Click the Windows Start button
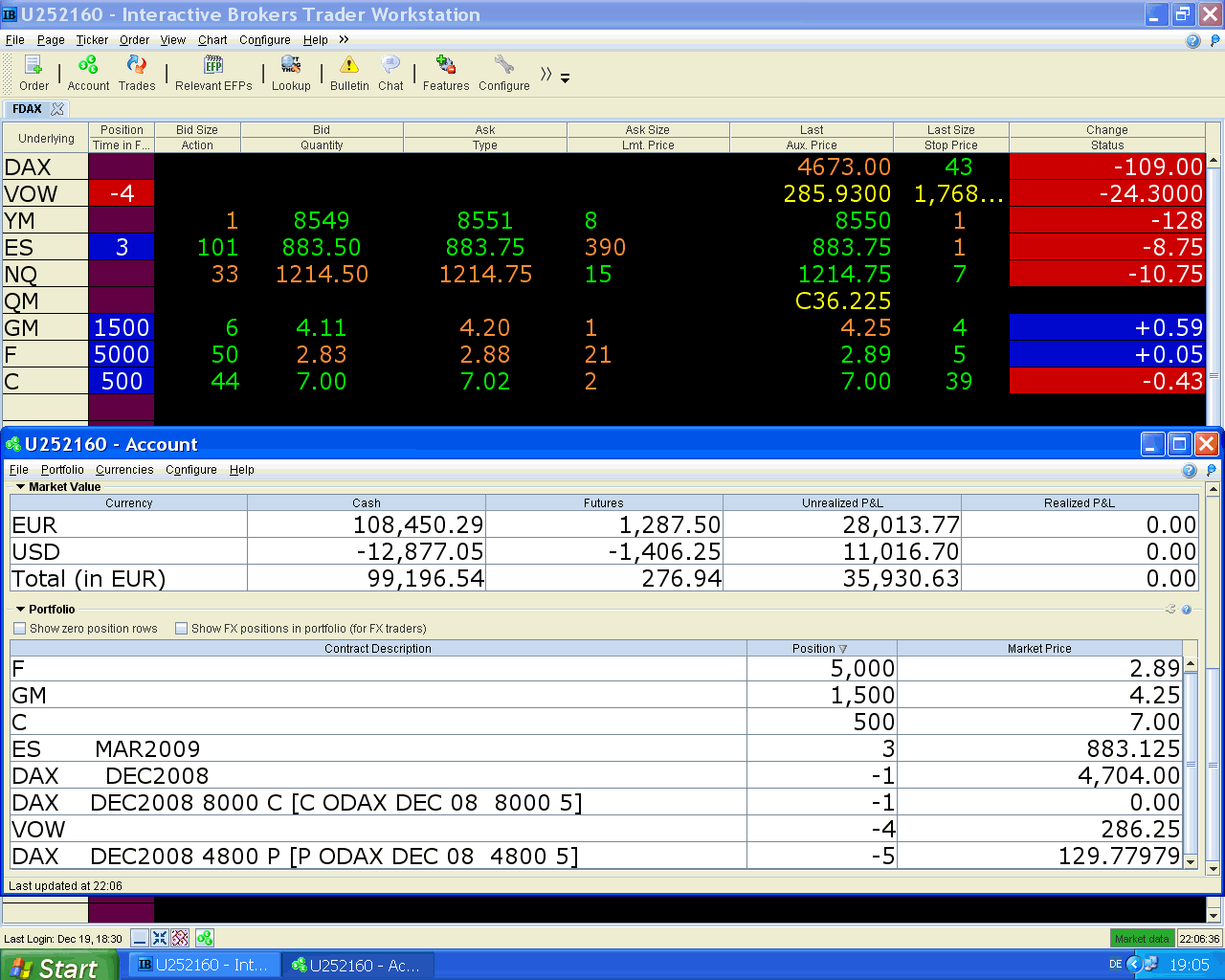The height and width of the screenshot is (980, 1225). 59,966
